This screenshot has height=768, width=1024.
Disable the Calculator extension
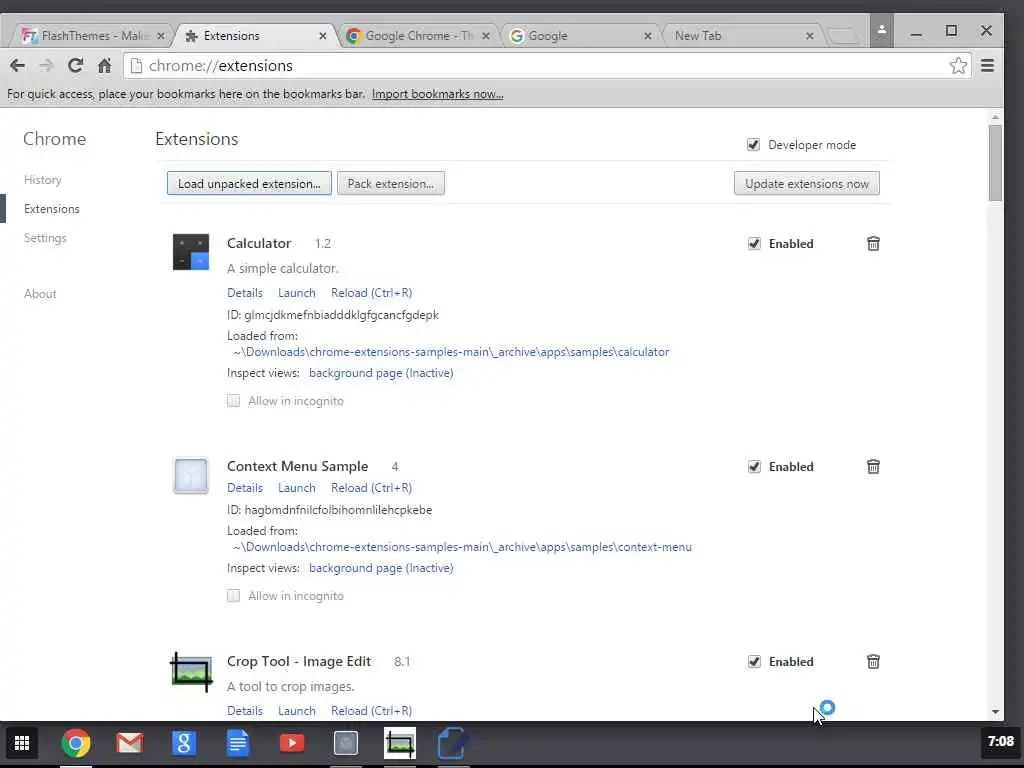(754, 244)
